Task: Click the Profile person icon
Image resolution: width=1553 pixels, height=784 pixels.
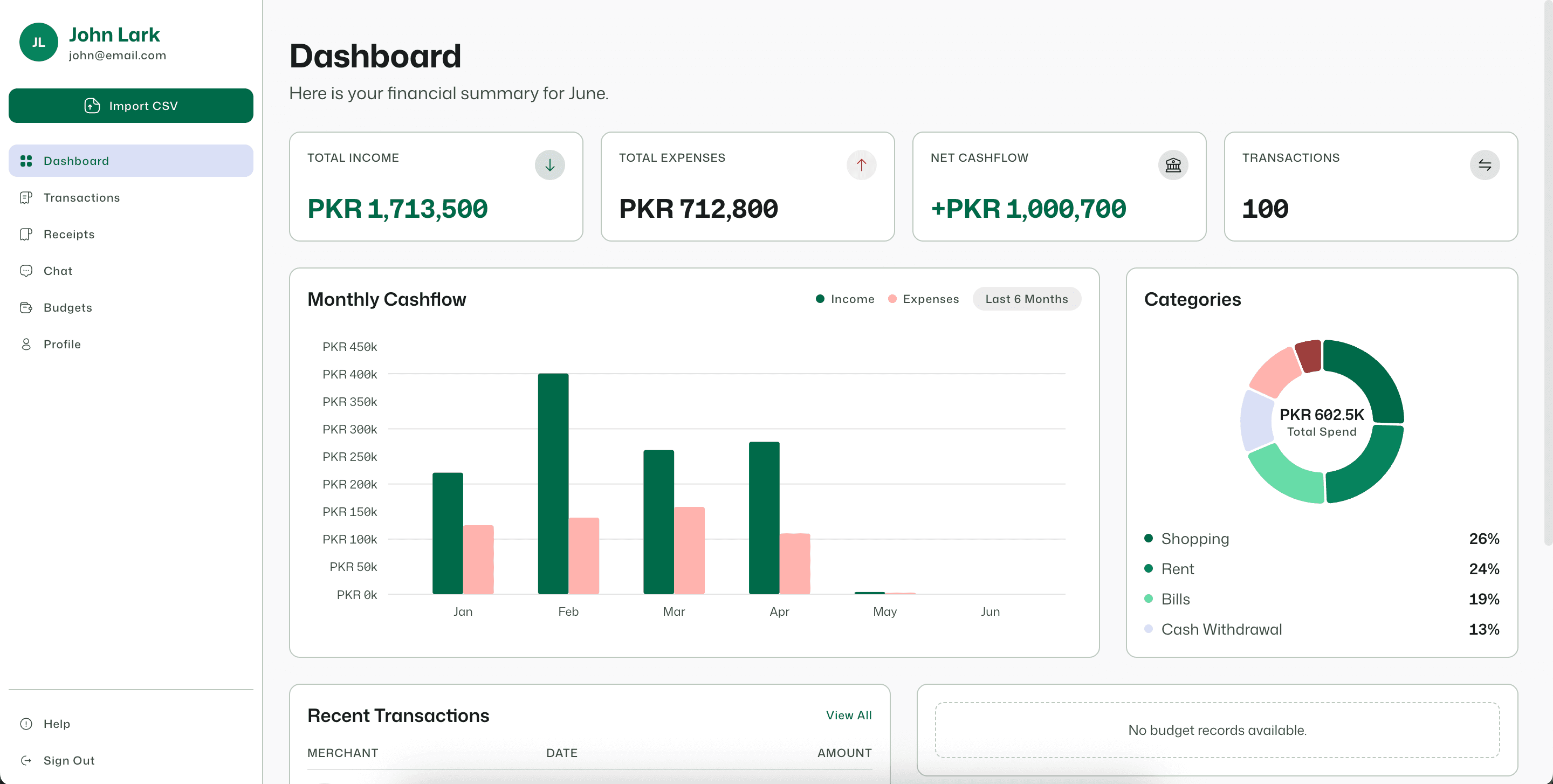Action: point(26,345)
